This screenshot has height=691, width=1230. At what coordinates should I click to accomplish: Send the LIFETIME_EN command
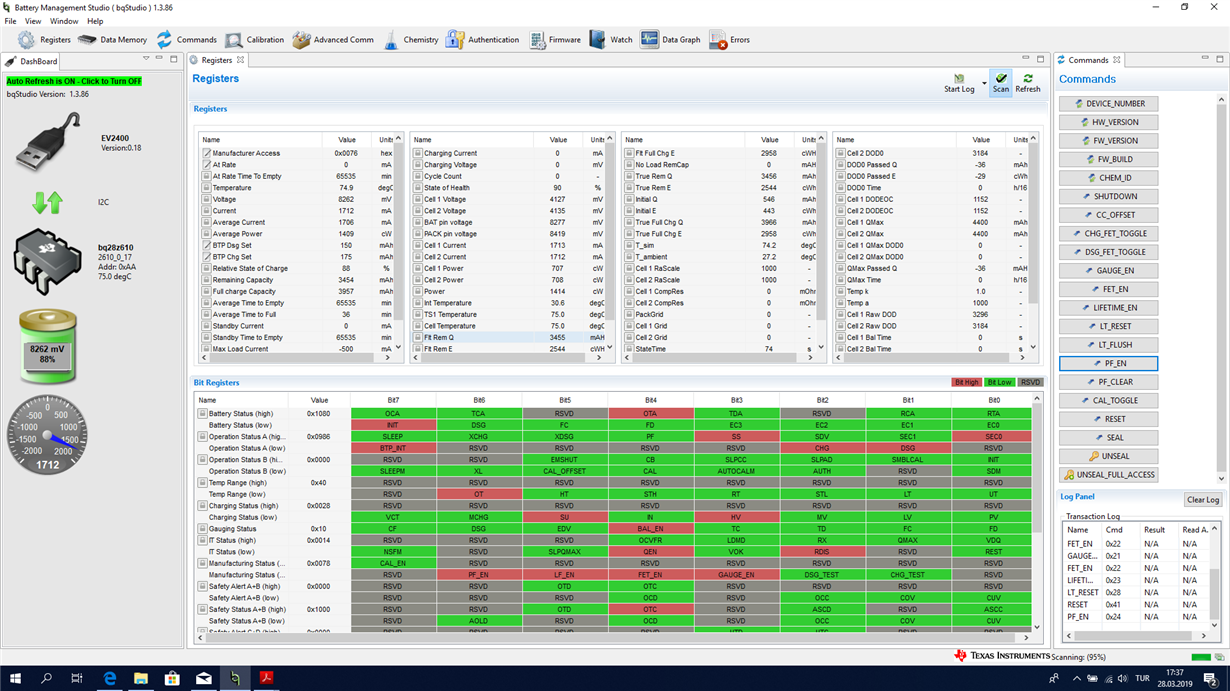click(x=1108, y=308)
